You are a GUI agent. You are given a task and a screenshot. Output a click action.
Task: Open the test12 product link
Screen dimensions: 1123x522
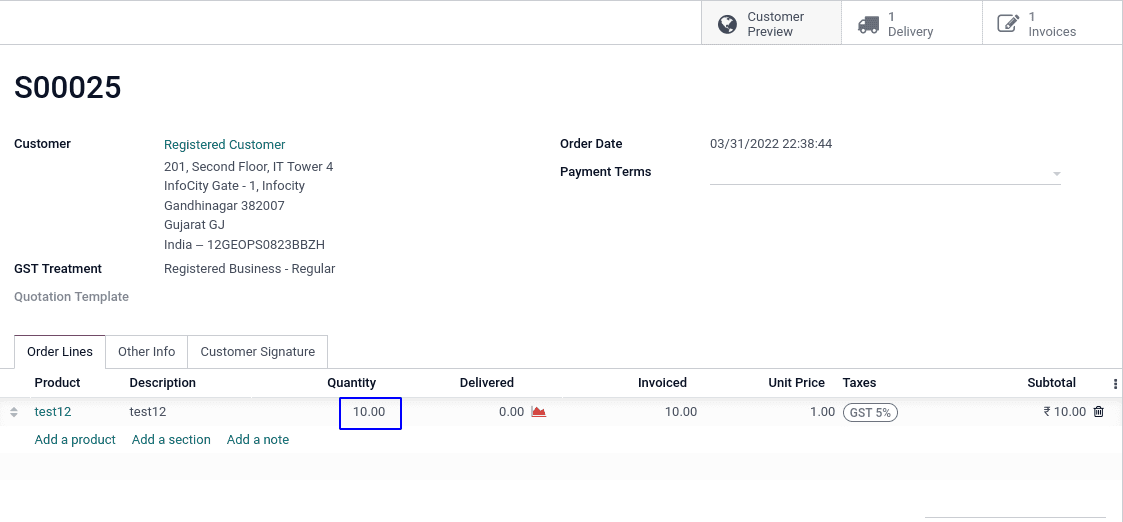(x=53, y=412)
